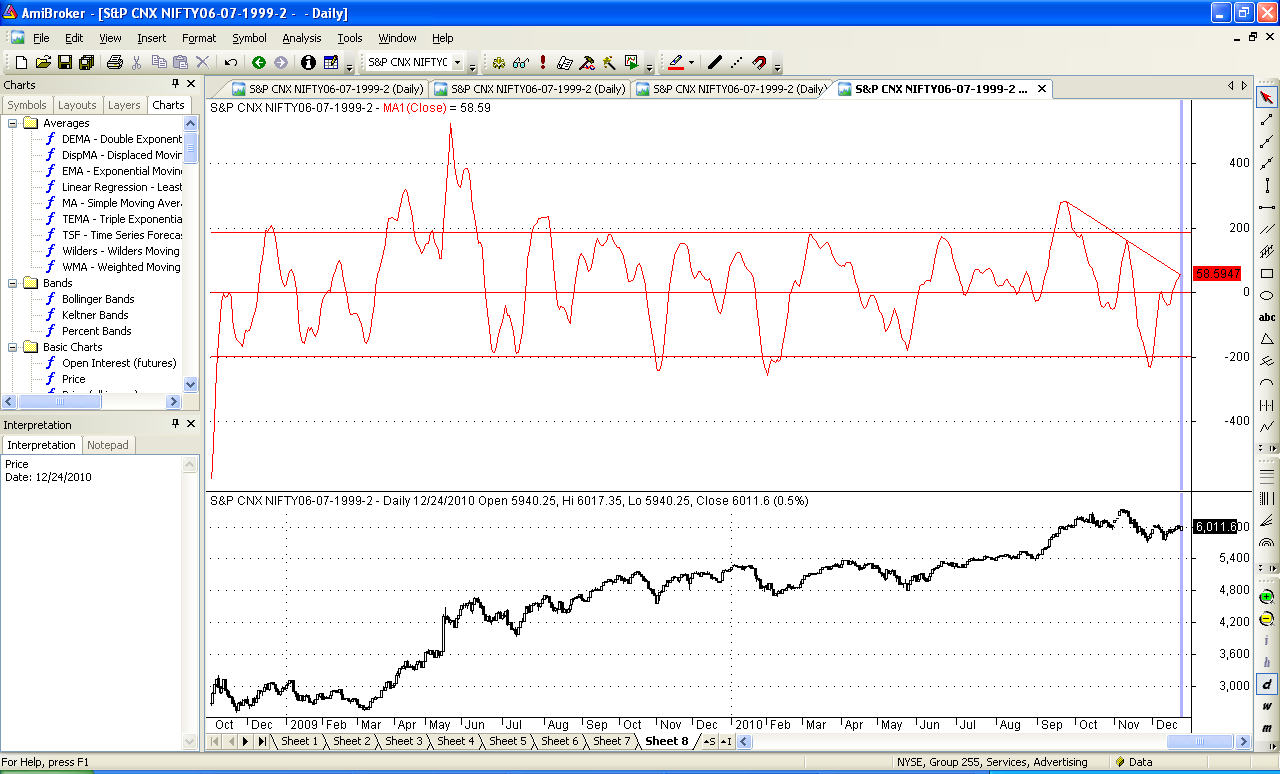Image resolution: width=1280 pixels, height=774 pixels.
Task: Open the Sheet 7 tab
Action: tap(612, 741)
